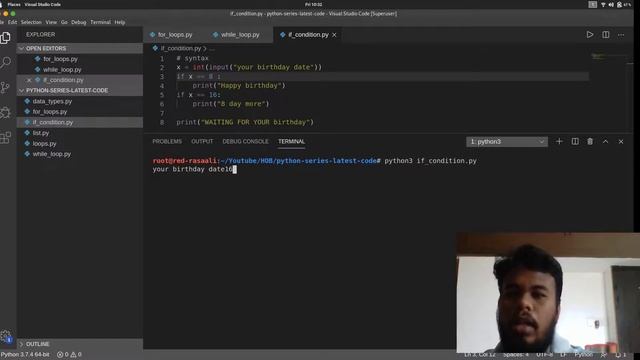Click the 'Happy birthday' print line
This screenshot has height=360, width=640.
(x=239, y=86)
